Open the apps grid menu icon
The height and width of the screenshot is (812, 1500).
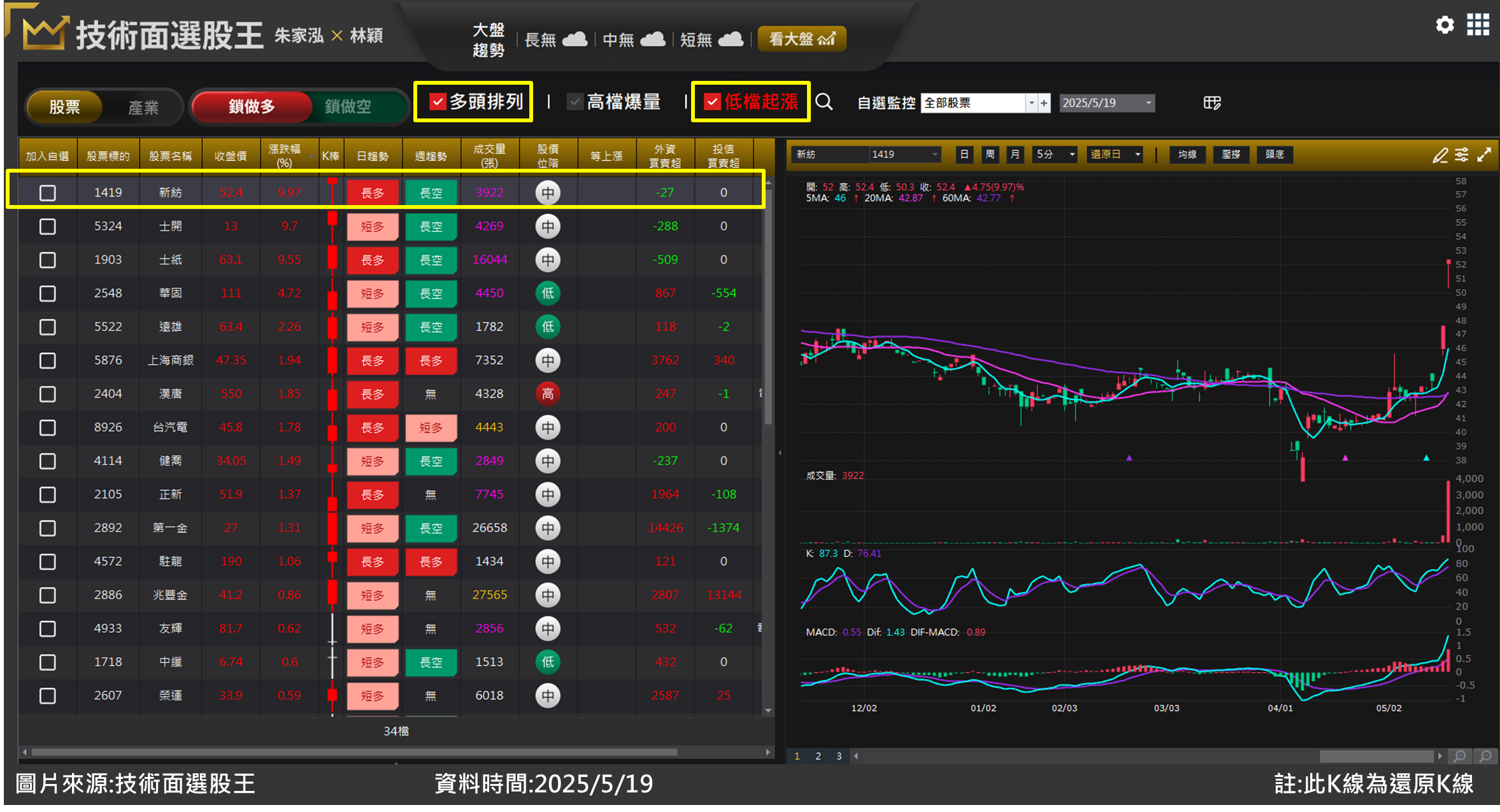point(1478,25)
